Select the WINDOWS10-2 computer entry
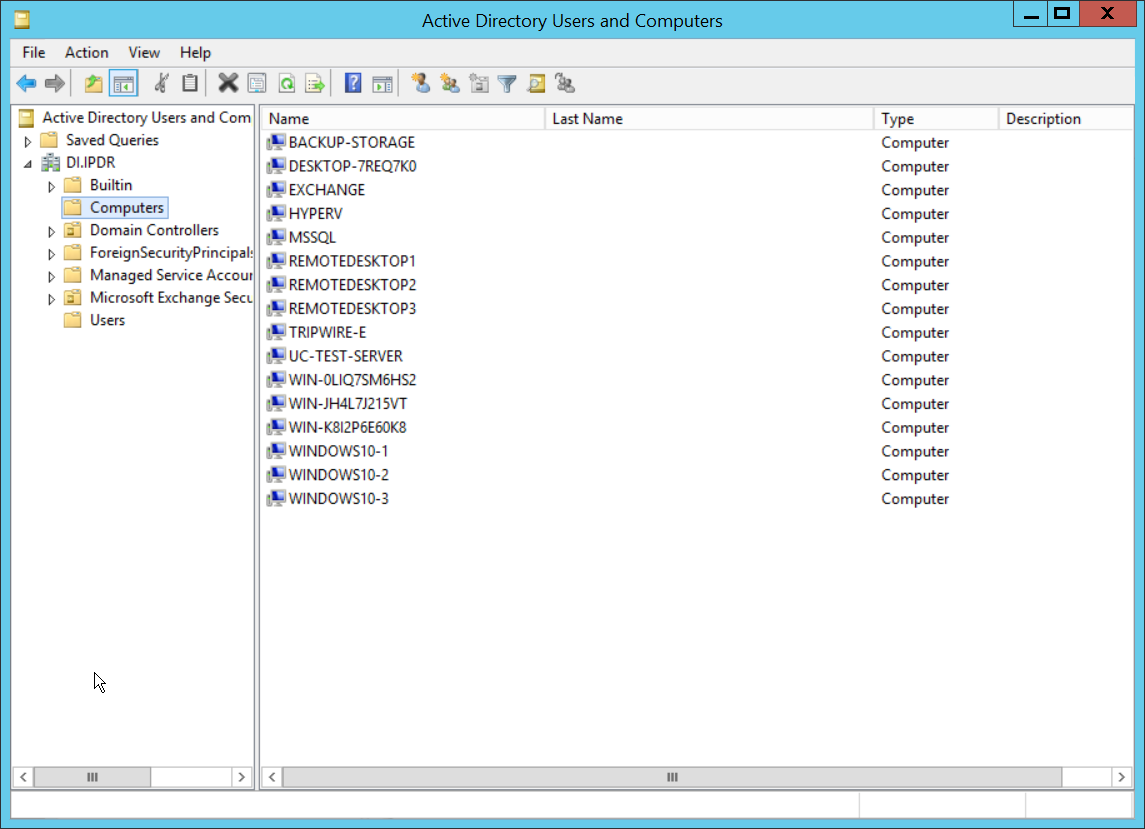This screenshot has height=829, width=1145. click(x=338, y=475)
